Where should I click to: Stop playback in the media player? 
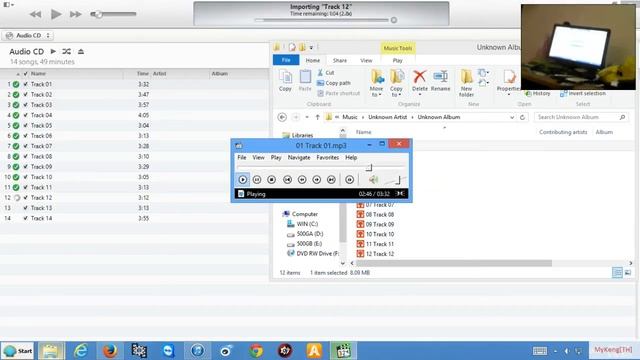pos(271,180)
